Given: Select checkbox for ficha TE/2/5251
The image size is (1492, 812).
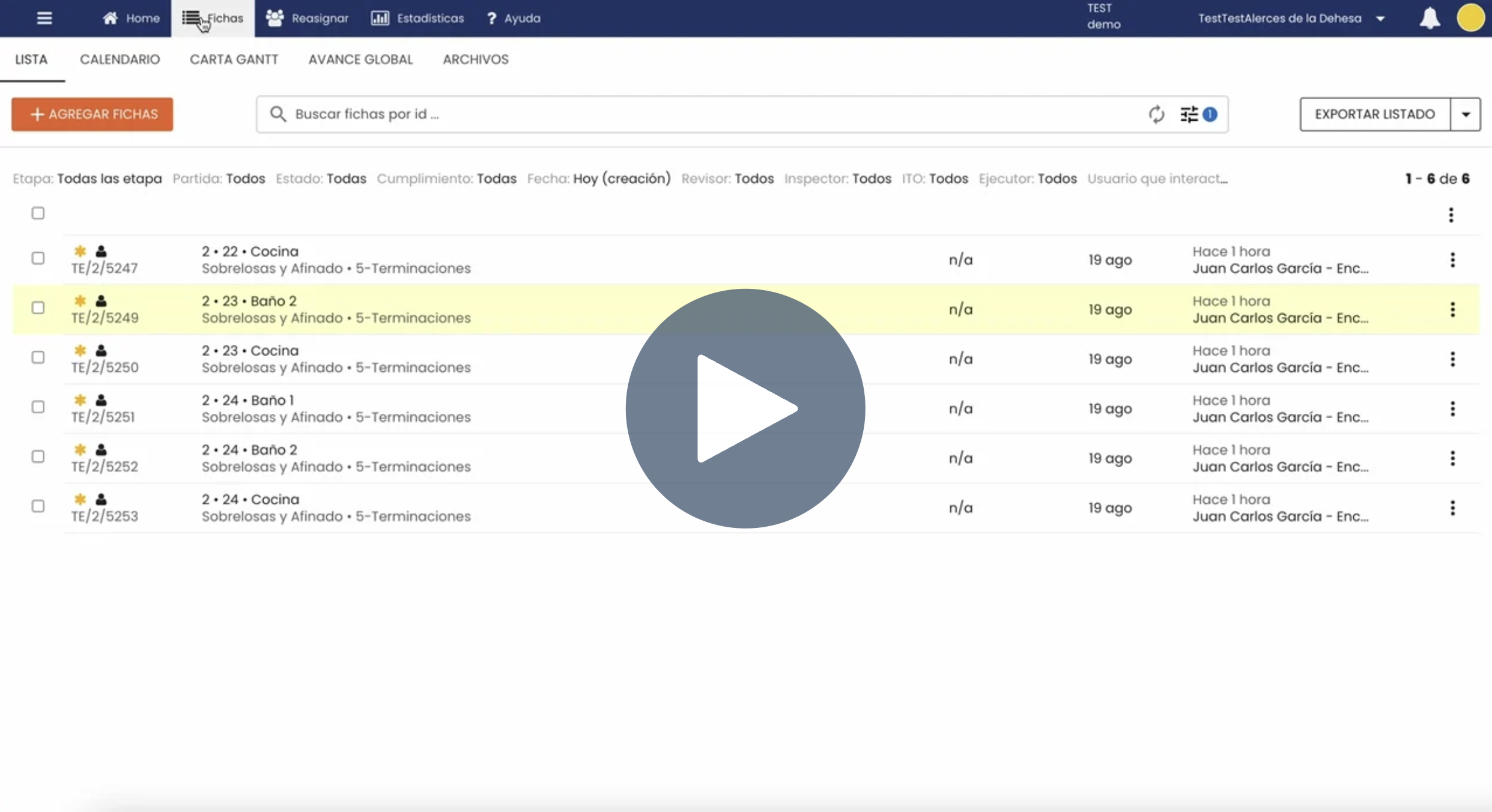Looking at the screenshot, I should [38, 407].
